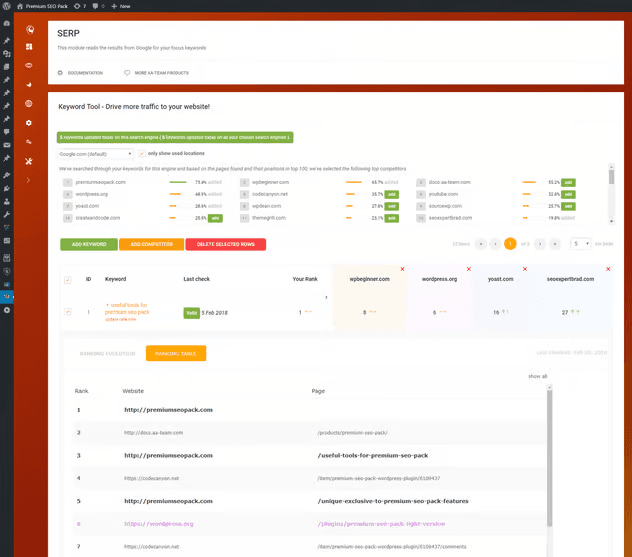This screenshot has width=632, height=557.
Task: Click current page 1 pagination button
Action: pos(510,244)
